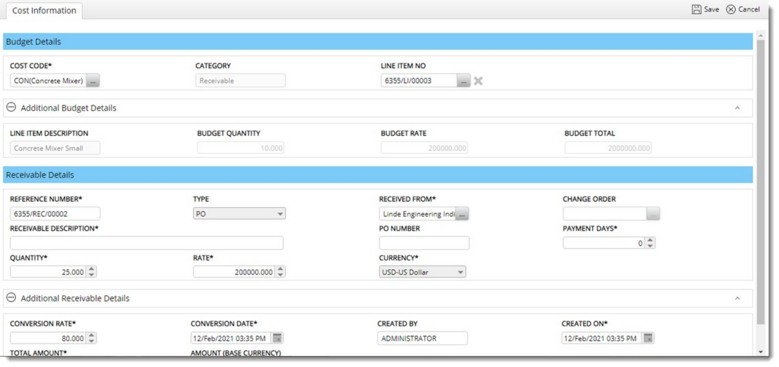Click the Payment Days input field

coord(604,243)
